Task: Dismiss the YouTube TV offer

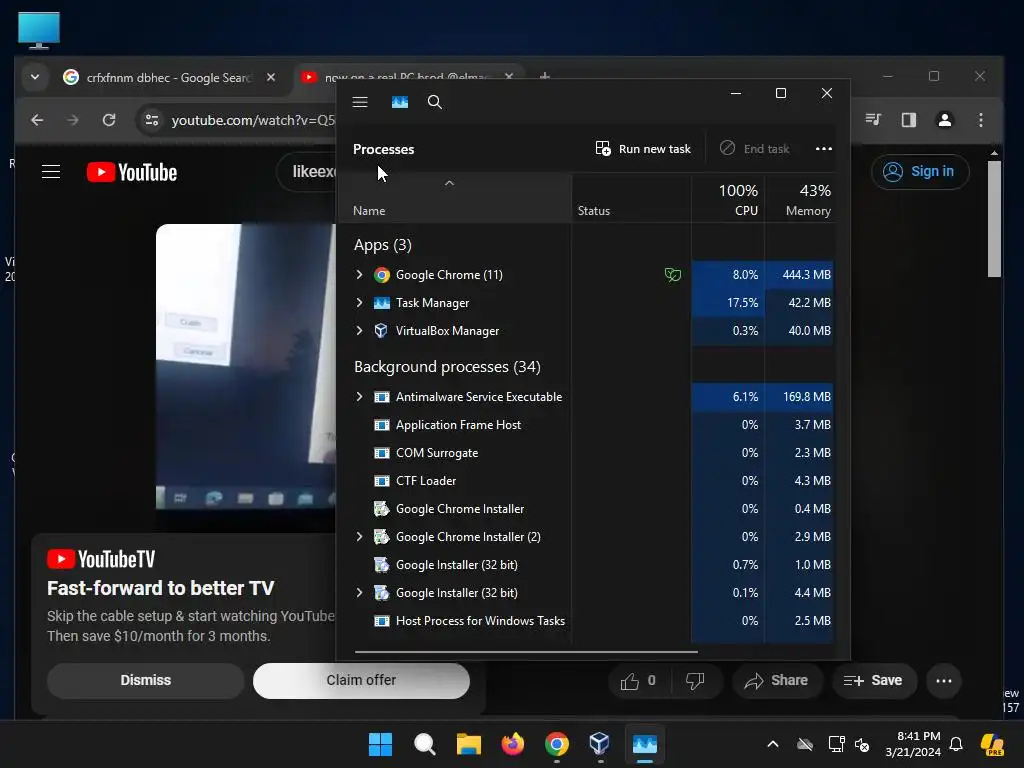Action: click(146, 680)
